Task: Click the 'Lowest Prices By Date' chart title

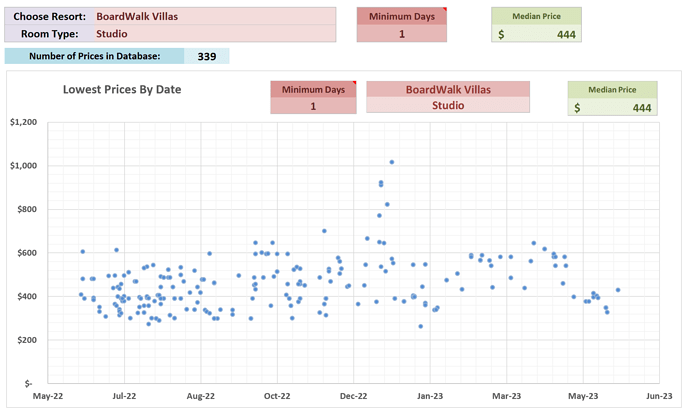Action: tap(122, 89)
